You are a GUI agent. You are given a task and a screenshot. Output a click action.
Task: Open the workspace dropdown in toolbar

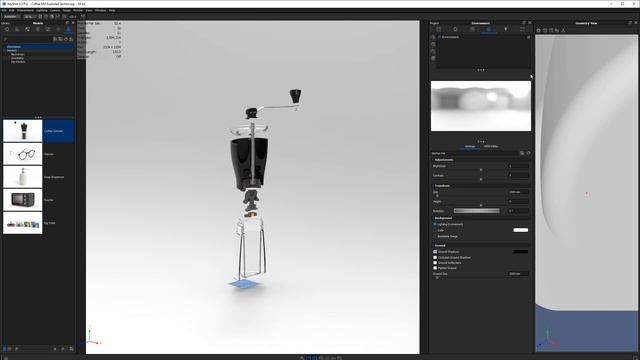(11, 16)
